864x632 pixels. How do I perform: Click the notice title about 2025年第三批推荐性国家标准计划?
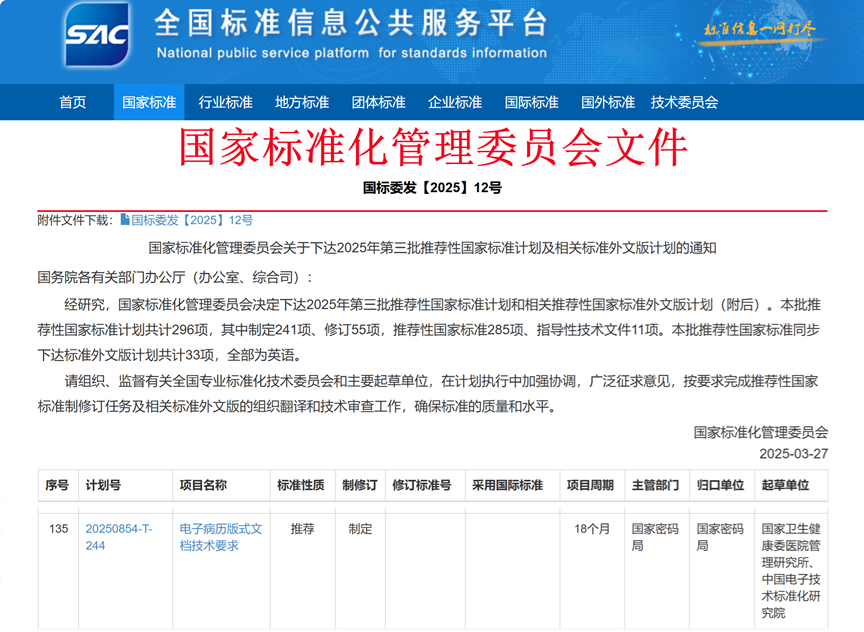coord(433,249)
